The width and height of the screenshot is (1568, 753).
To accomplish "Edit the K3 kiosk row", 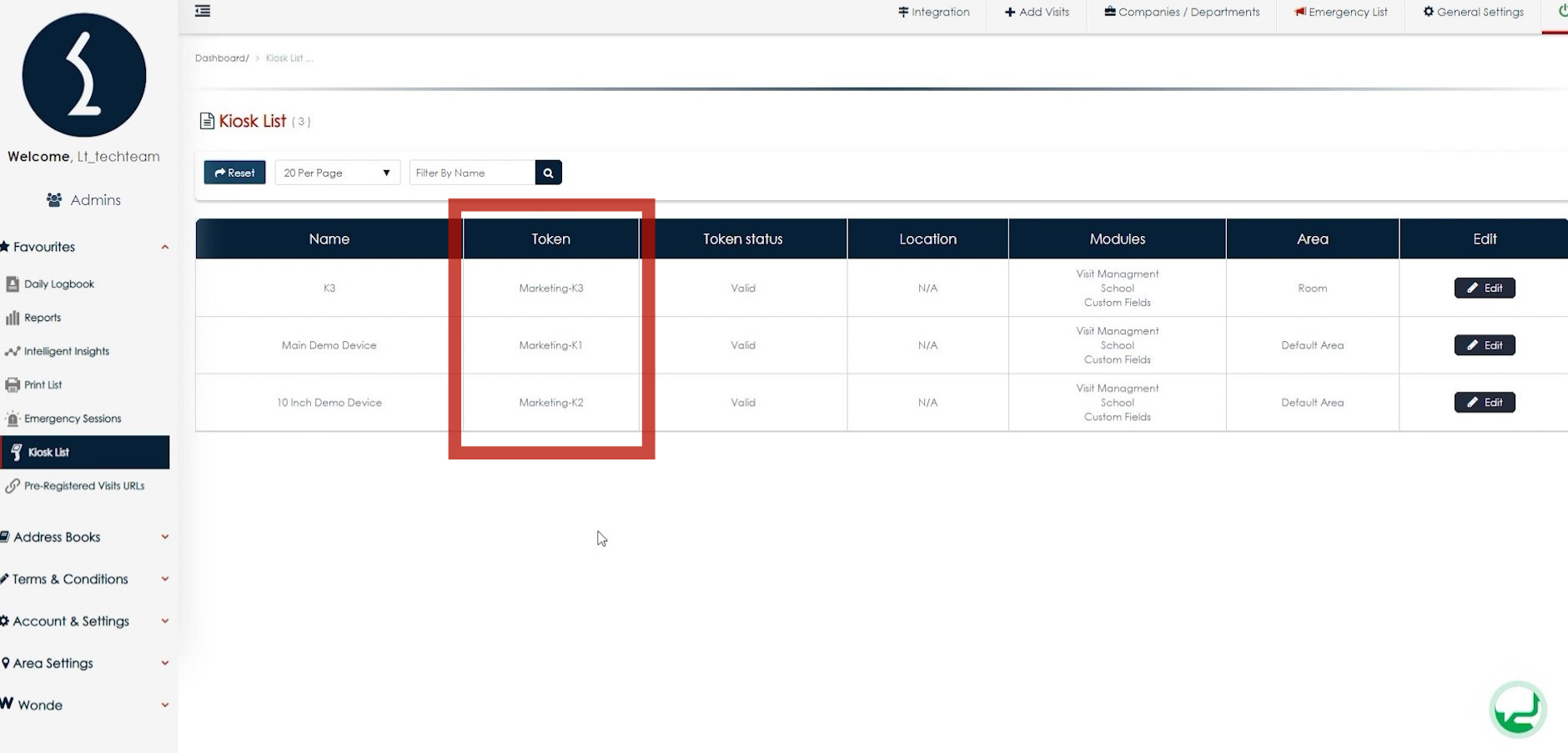I will click(1485, 288).
